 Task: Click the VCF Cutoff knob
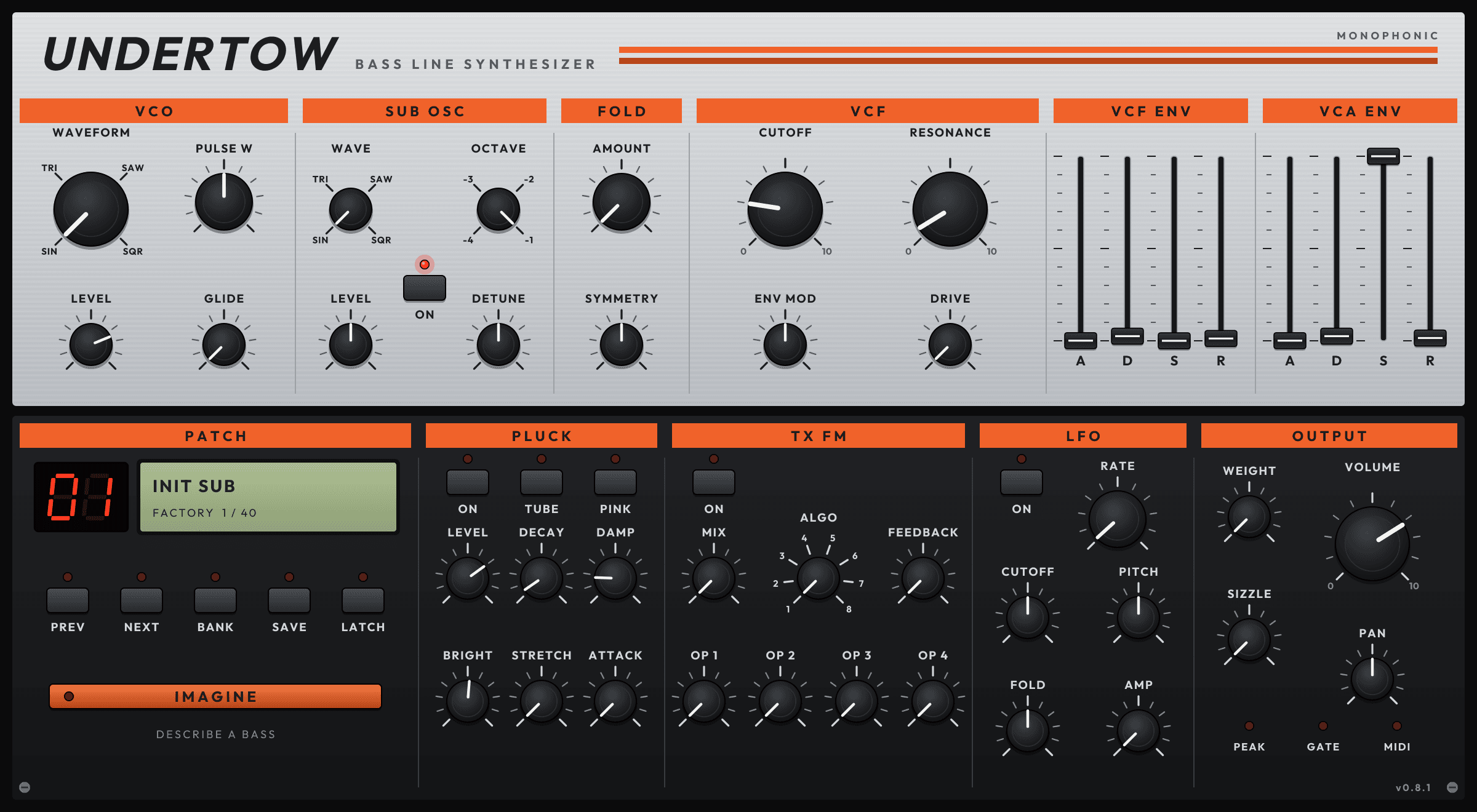785,209
